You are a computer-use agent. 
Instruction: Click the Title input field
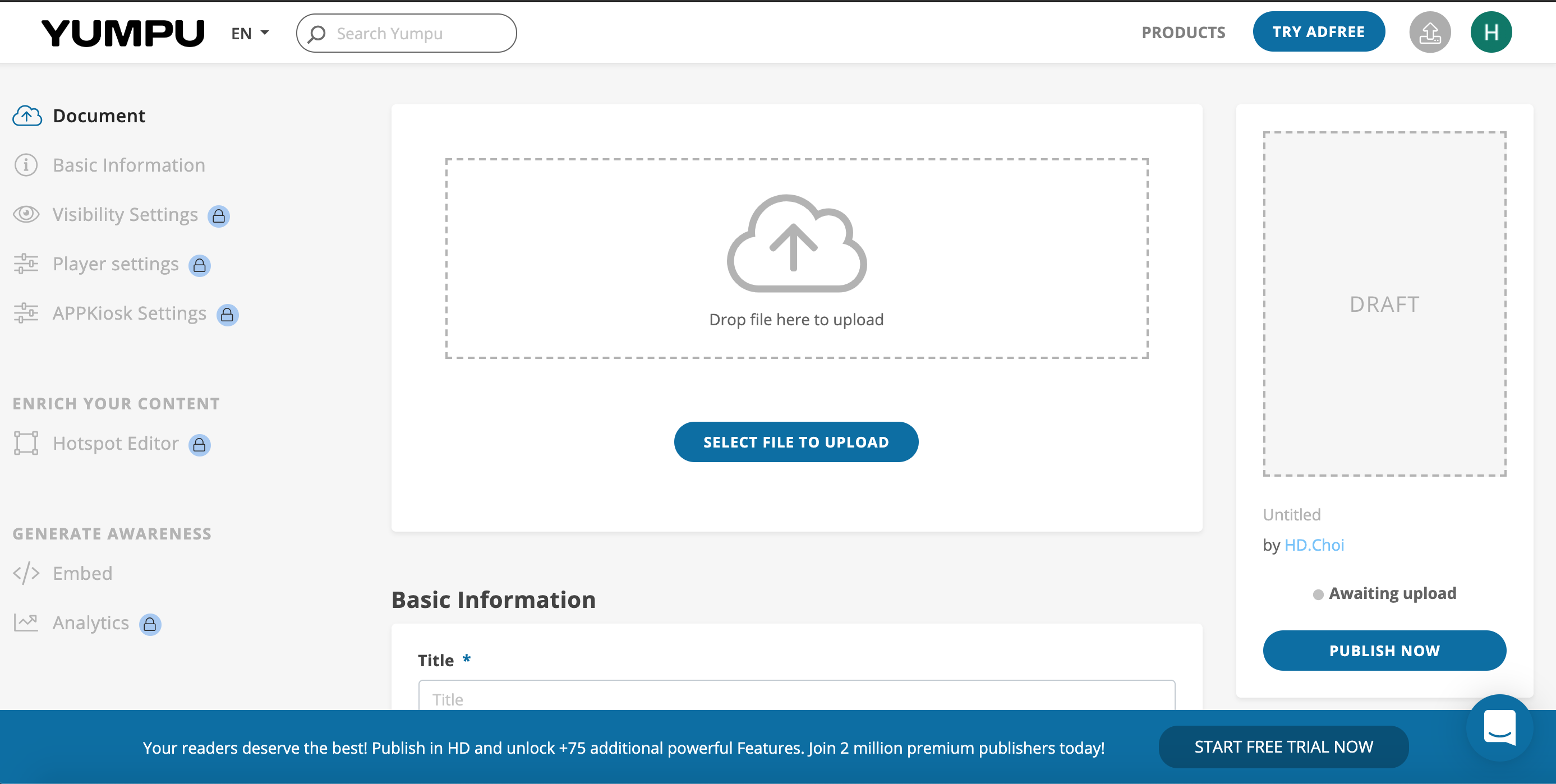tap(796, 696)
